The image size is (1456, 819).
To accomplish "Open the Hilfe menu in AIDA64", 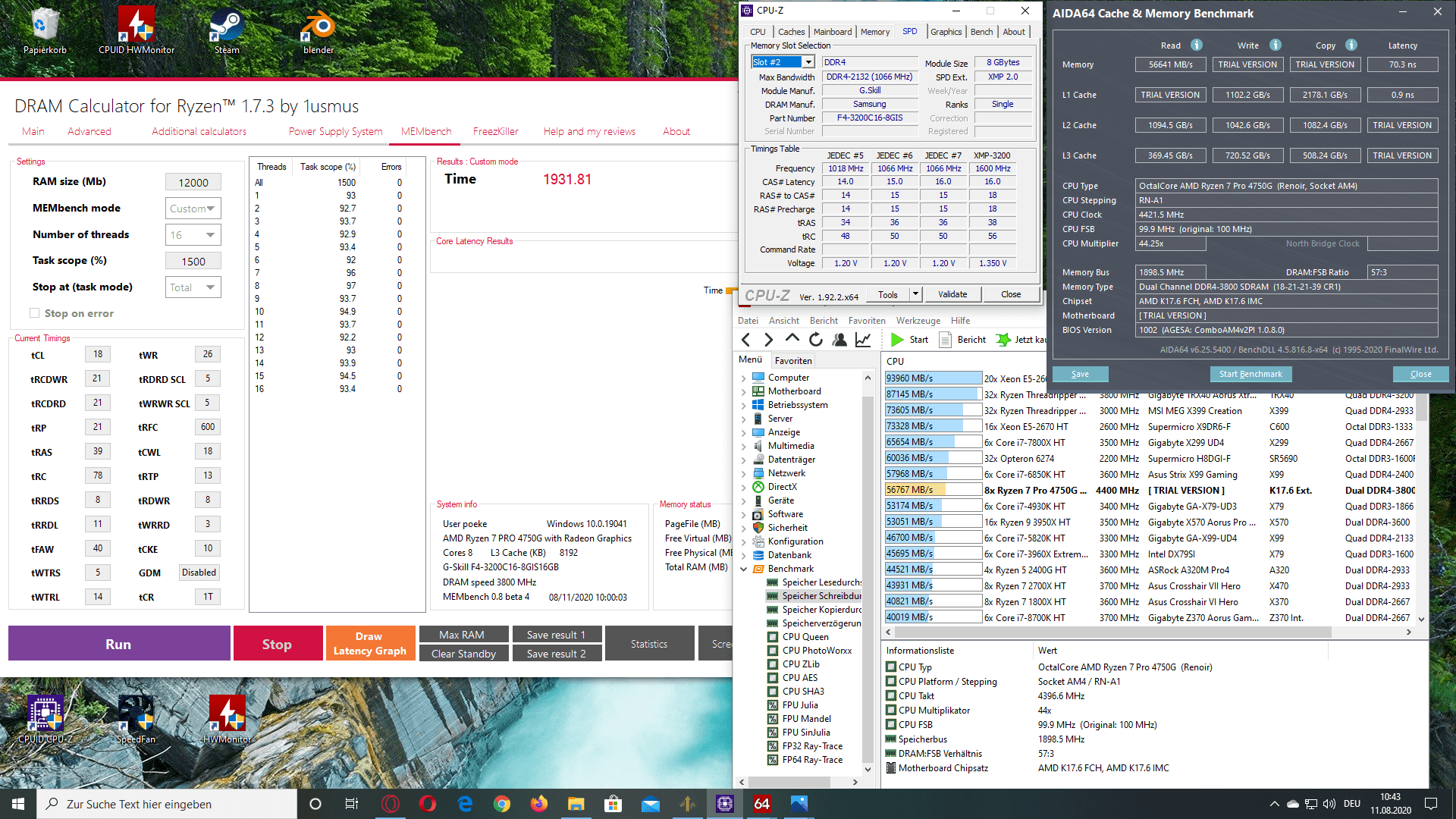I will [960, 321].
